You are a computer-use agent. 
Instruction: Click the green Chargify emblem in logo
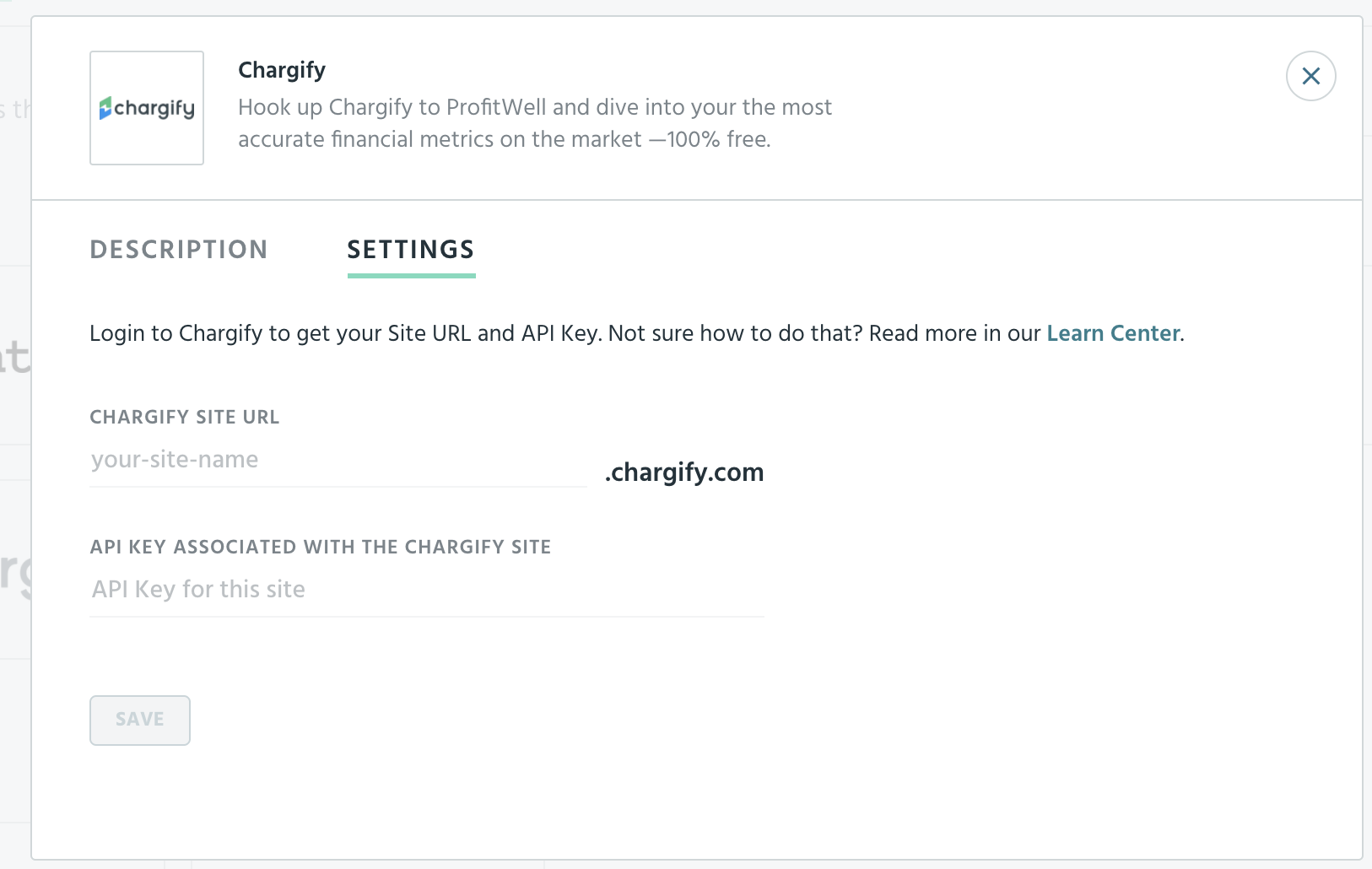point(105,108)
